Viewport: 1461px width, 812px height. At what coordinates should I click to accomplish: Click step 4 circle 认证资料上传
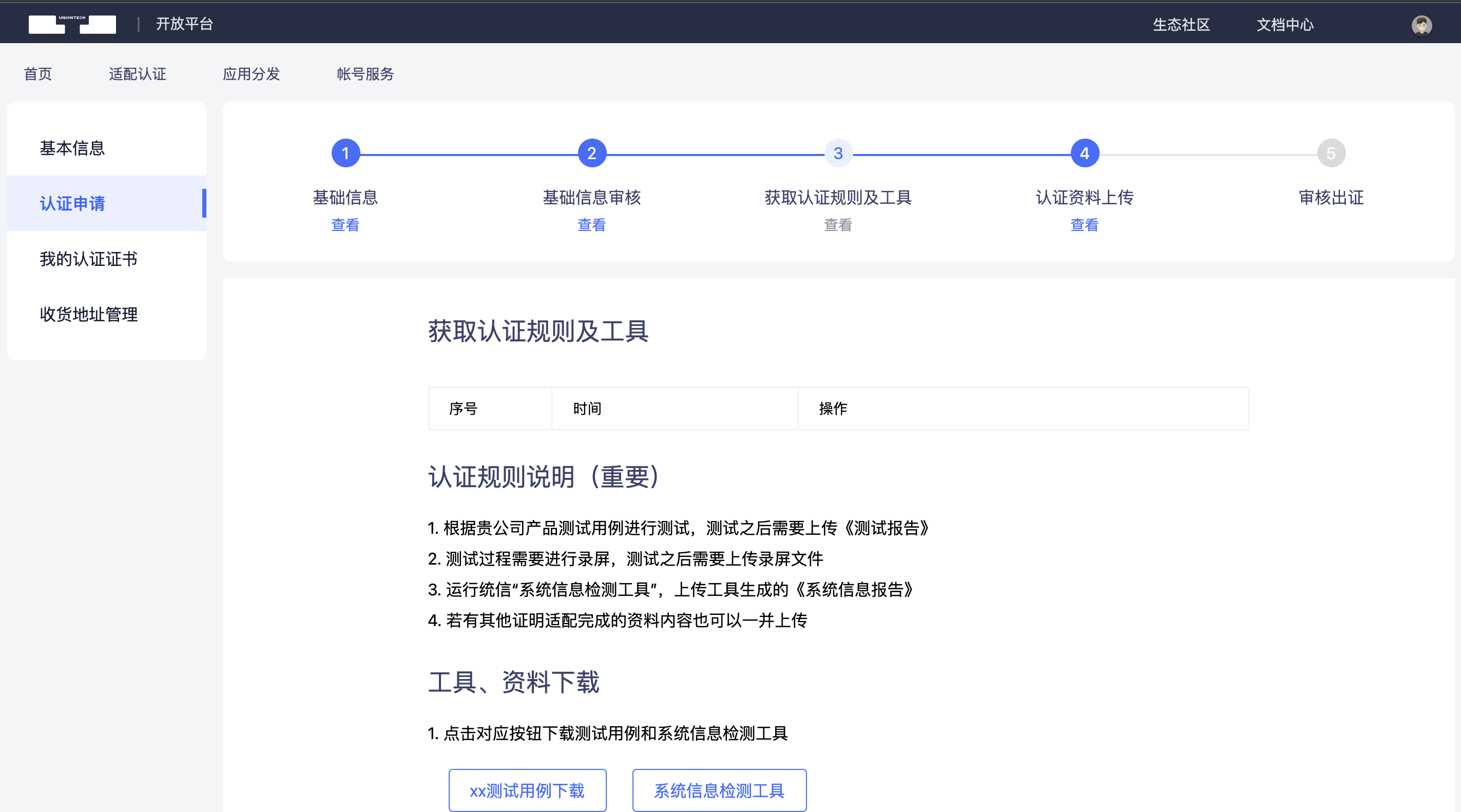1084,153
